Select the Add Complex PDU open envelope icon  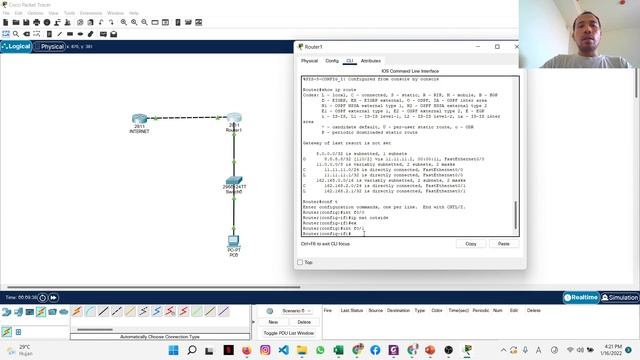coord(113,34)
